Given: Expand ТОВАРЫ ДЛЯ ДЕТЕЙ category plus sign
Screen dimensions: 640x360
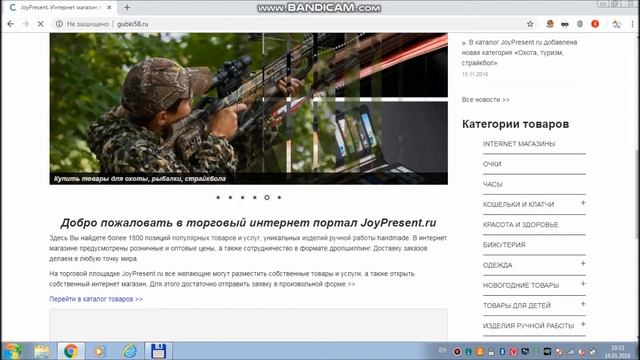Looking at the screenshot, I should click(x=583, y=304).
